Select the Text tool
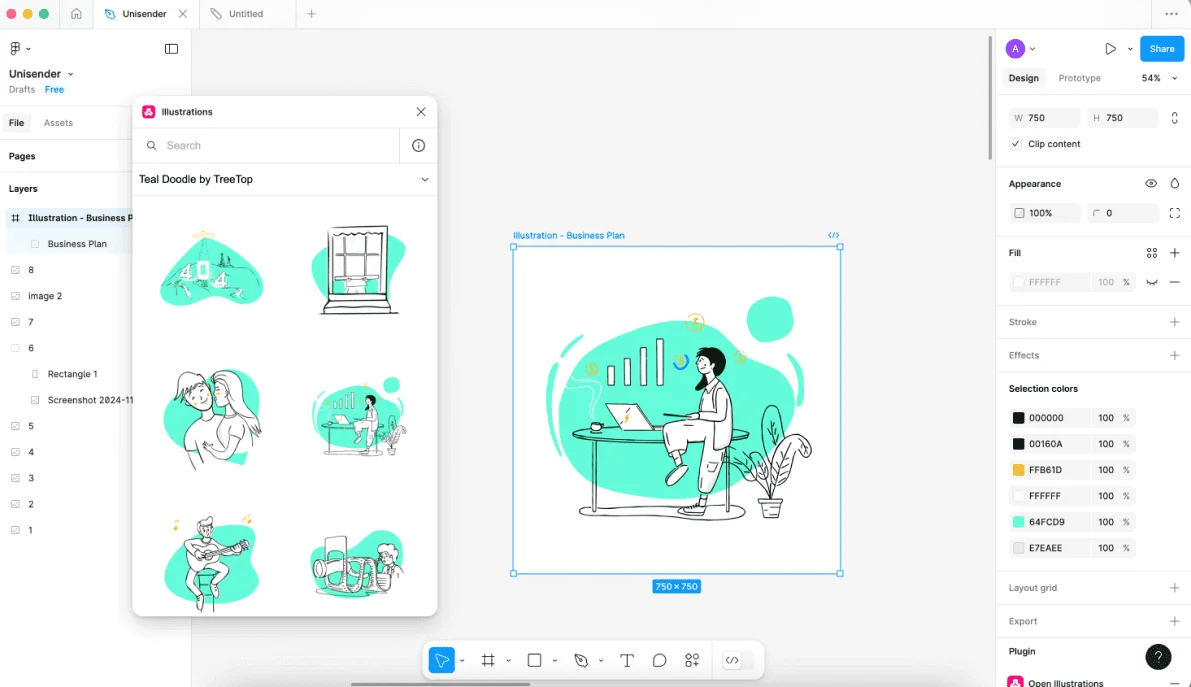 pos(627,660)
